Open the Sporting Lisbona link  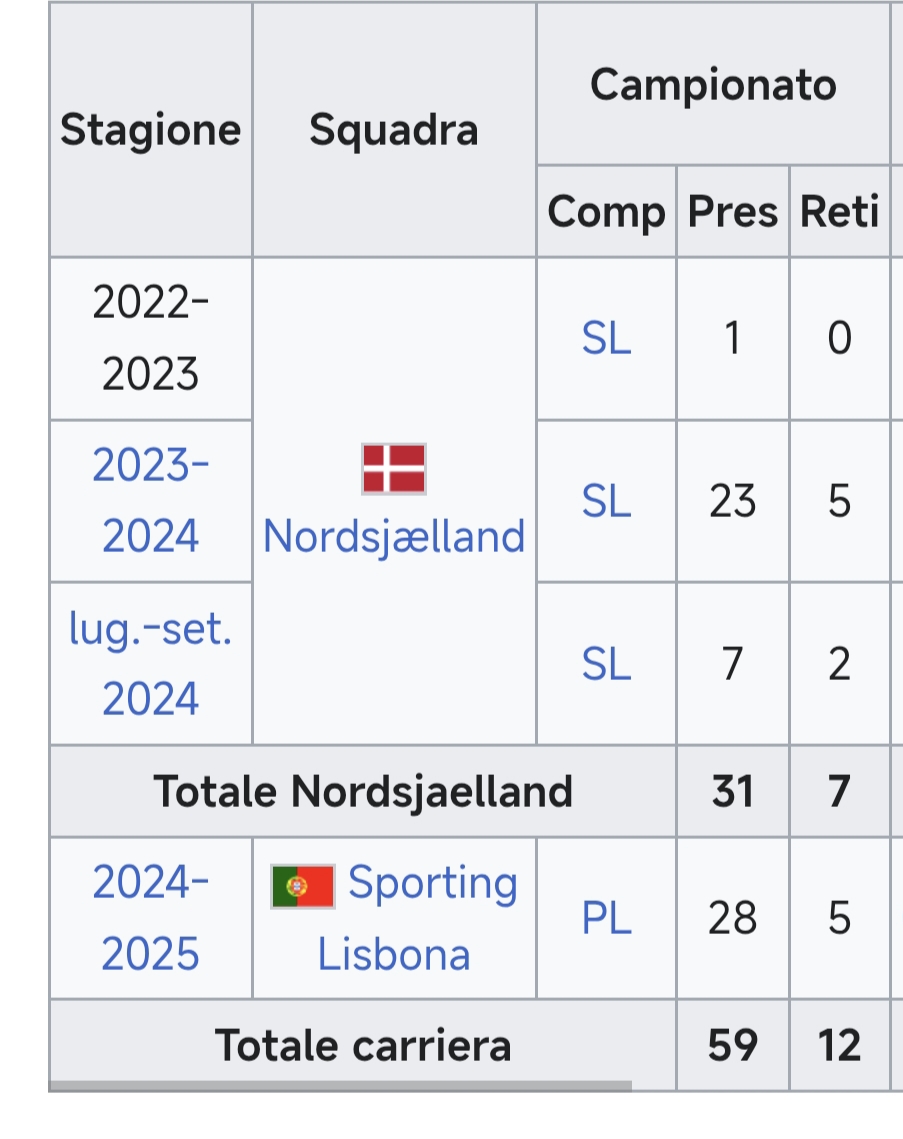click(417, 918)
